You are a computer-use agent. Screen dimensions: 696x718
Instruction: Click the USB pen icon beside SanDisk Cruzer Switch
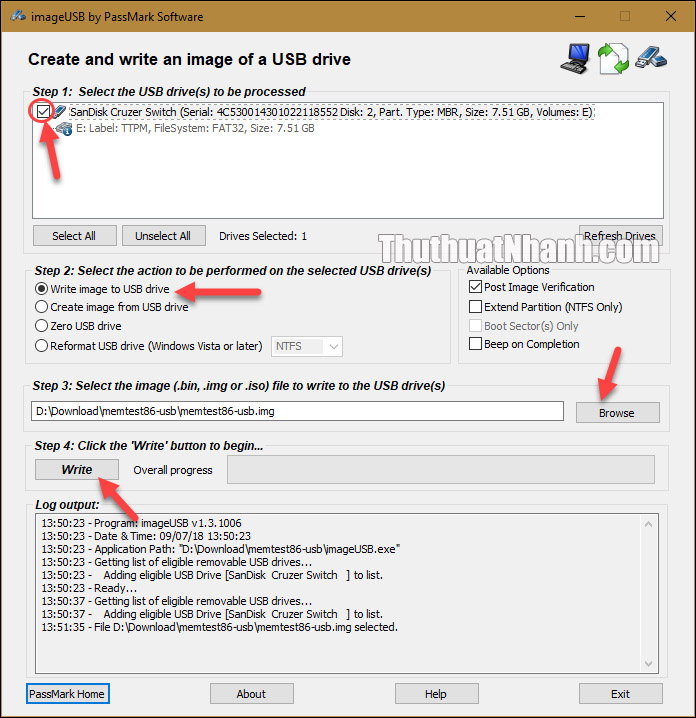pos(60,112)
